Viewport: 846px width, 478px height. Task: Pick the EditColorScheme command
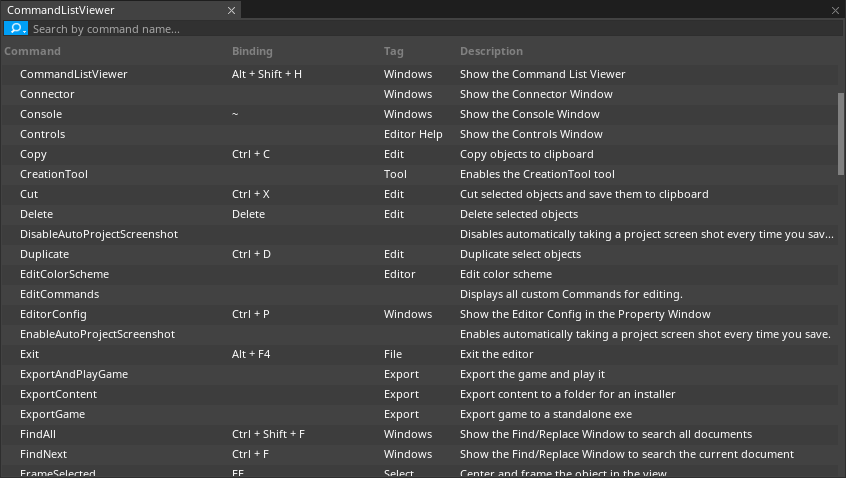(64, 274)
